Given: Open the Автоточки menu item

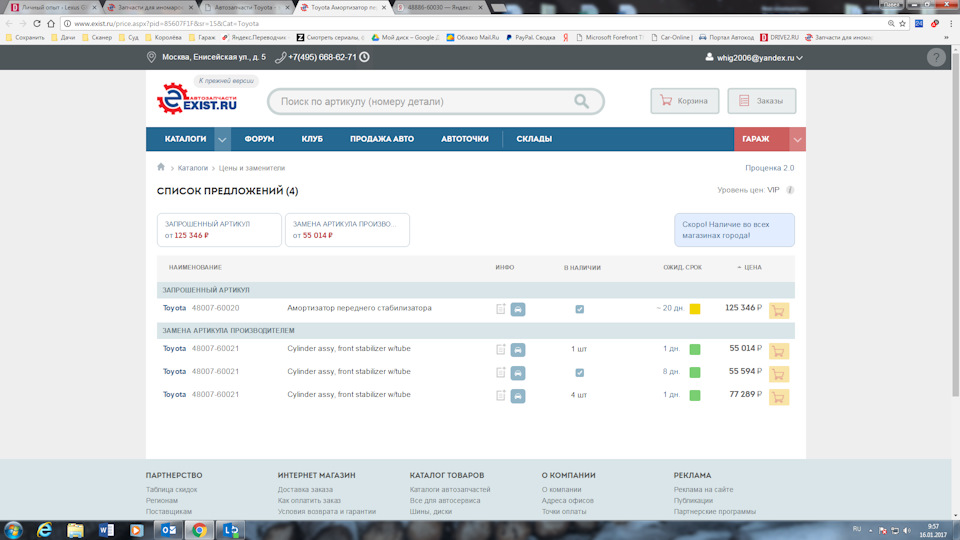Looking at the screenshot, I should pos(465,139).
